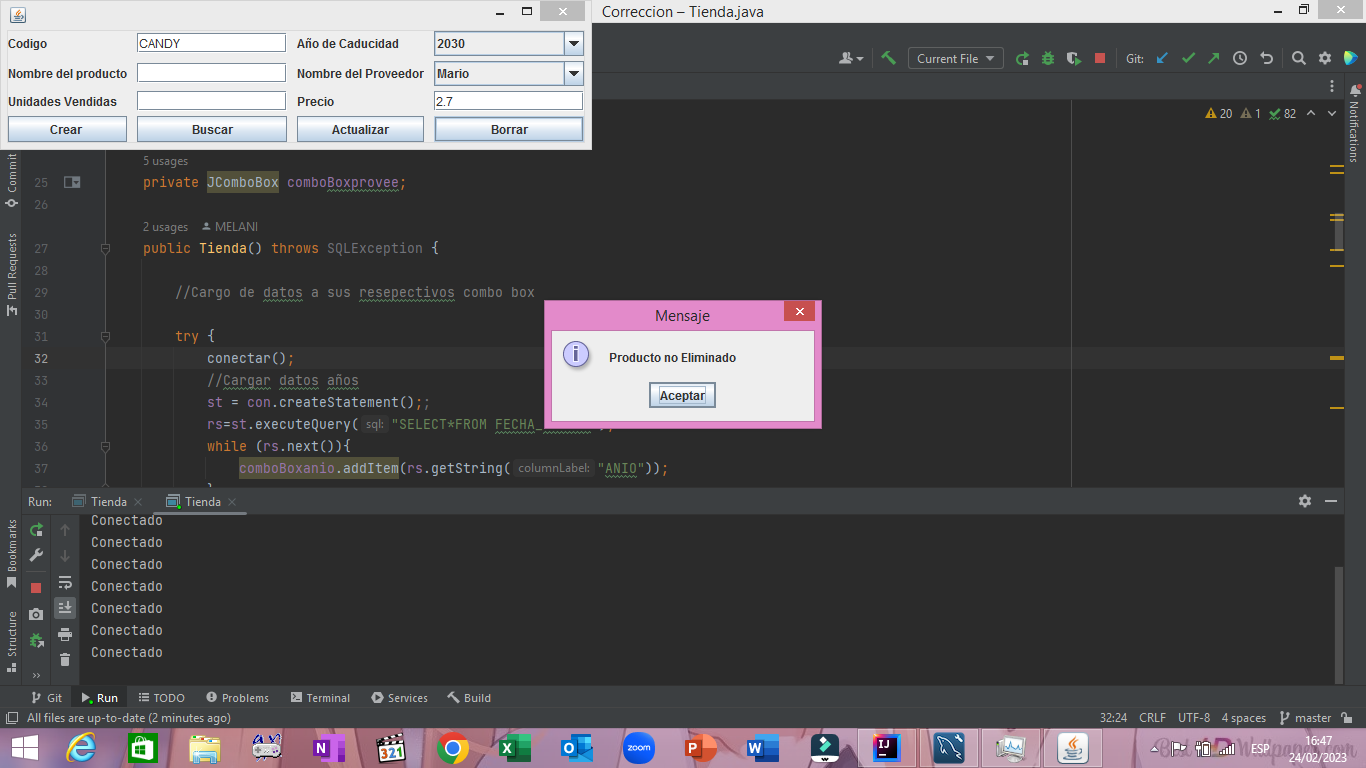Run with Coverage using the shield icon
The image size is (1366, 768).
tap(1072, 58)
